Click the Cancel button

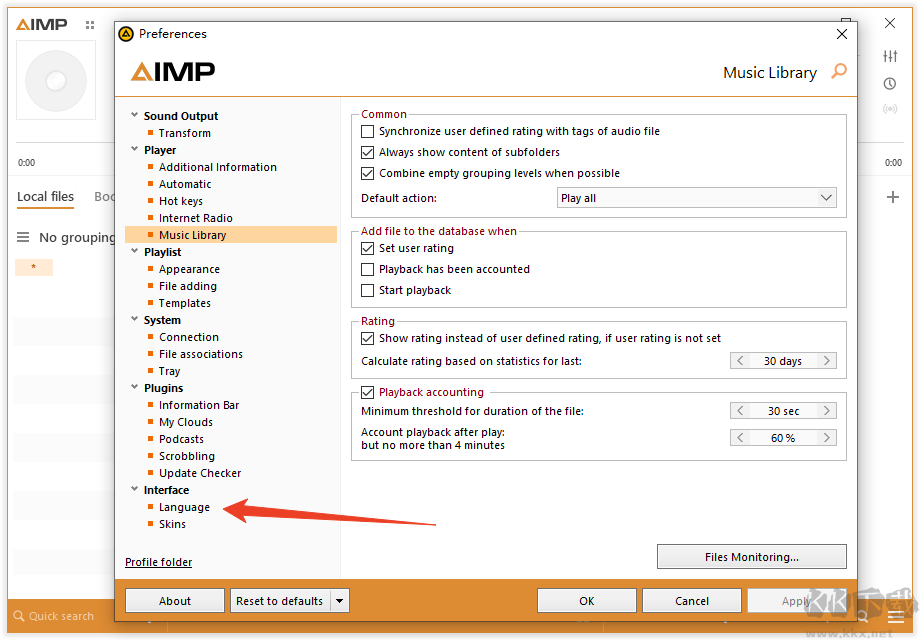pyautogui.click(x=692, y=601)
